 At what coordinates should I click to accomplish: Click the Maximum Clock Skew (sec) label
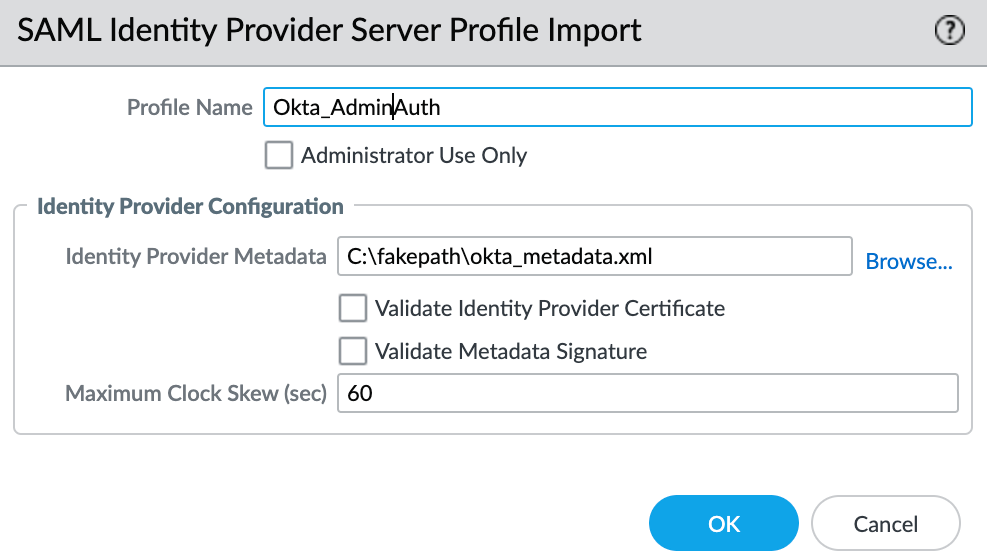(196, 393)
